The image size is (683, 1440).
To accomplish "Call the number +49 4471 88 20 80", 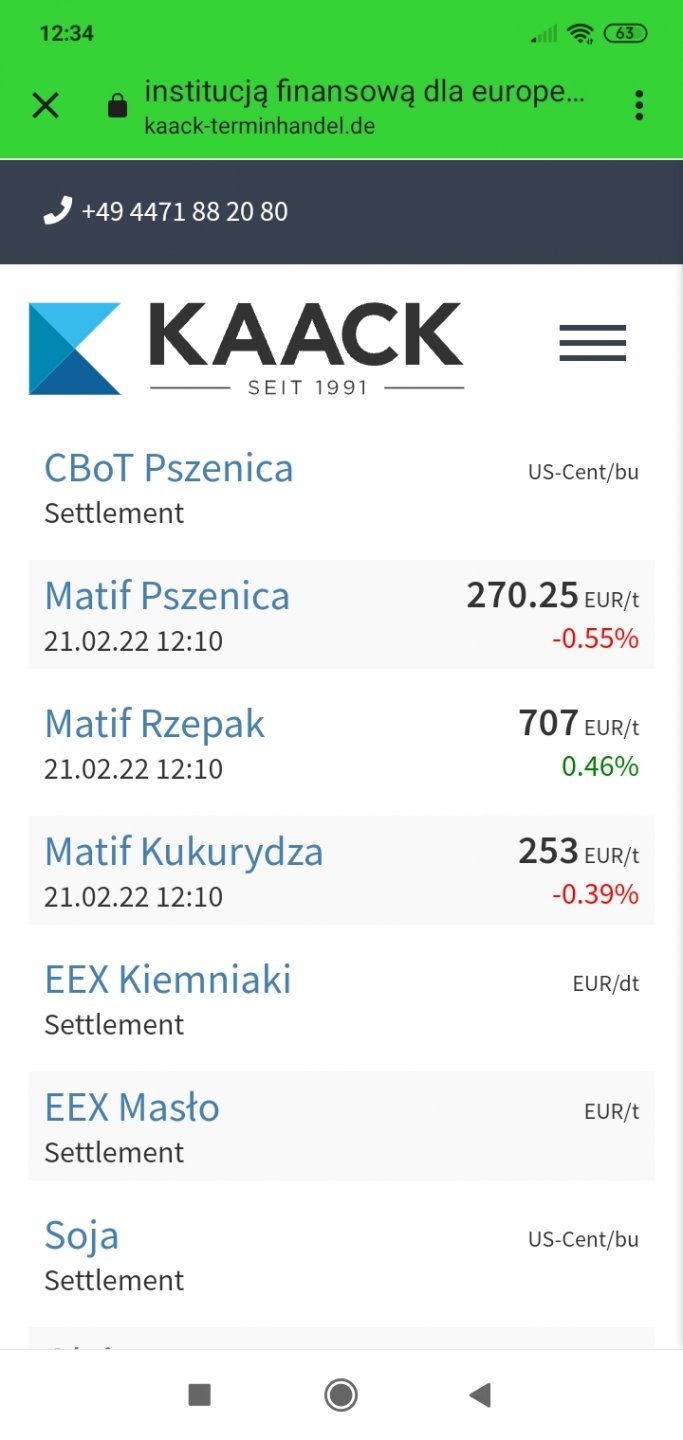I will (185, 212).
